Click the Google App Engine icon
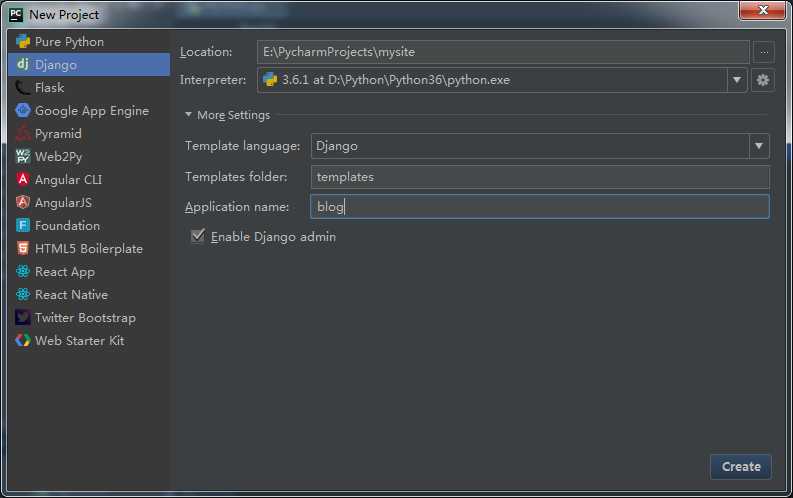 [x=23, y=110]
